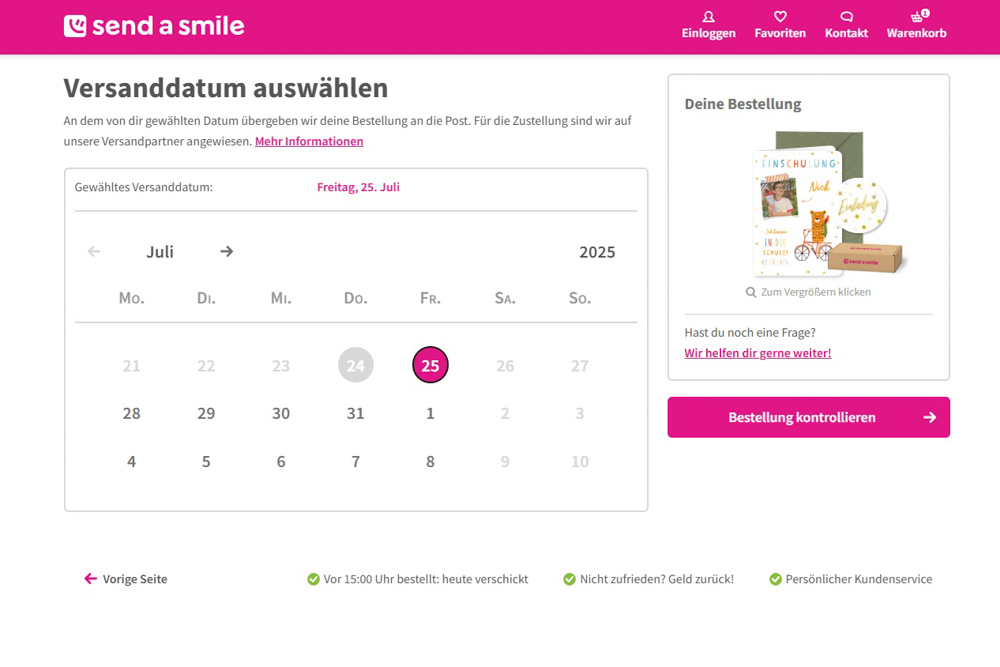Screen dimensions: 1000x667
Task: Open the Mehr Informationen link
Action: pyautogui.click(x=309, y=142)
